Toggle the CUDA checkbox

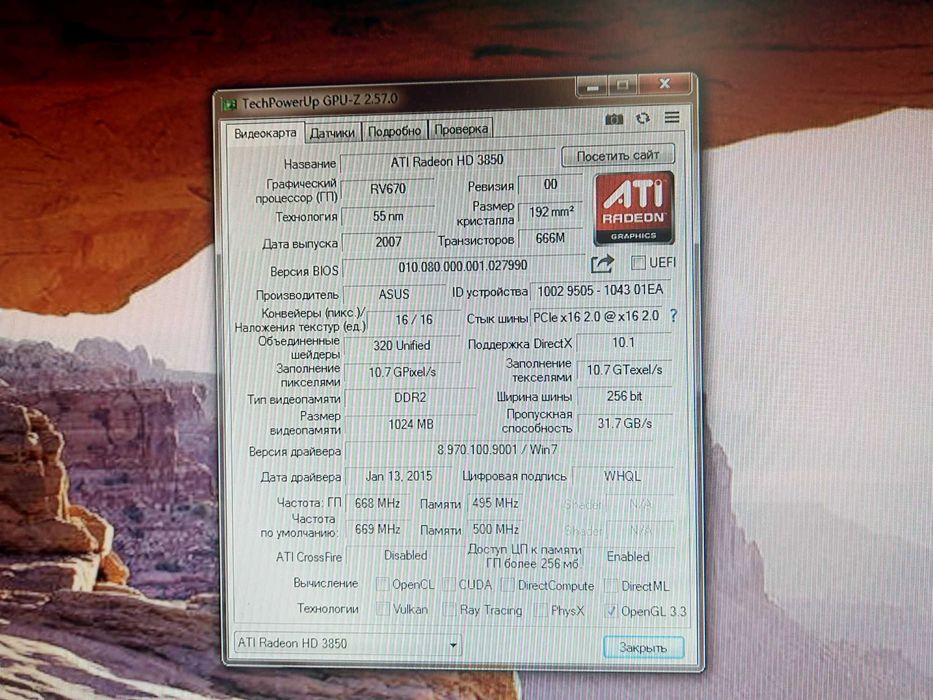coord(449,585)
